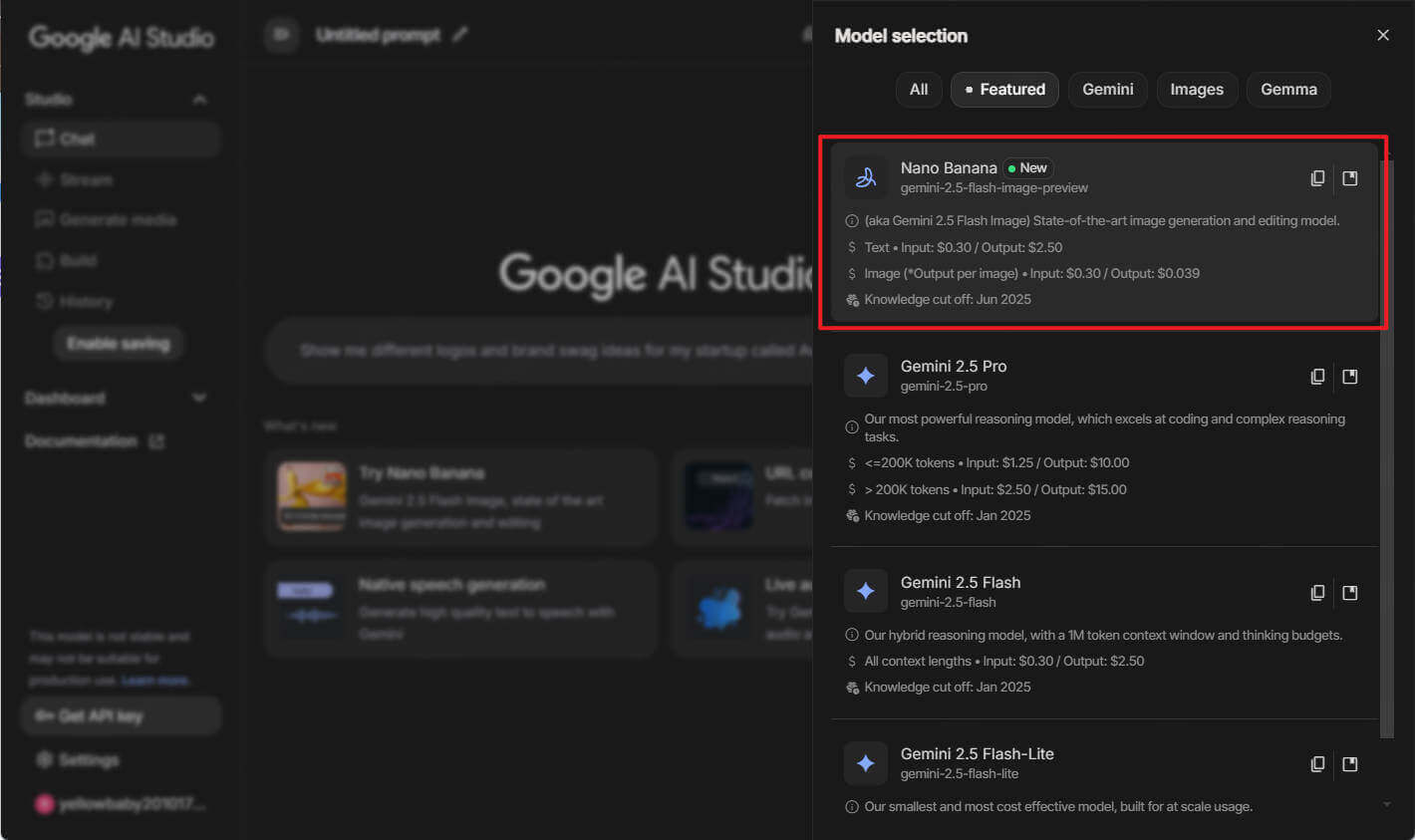Select the Gemma models filter tab
This screenshot has width=1415, height=840.
click(x=1288, y=90)
